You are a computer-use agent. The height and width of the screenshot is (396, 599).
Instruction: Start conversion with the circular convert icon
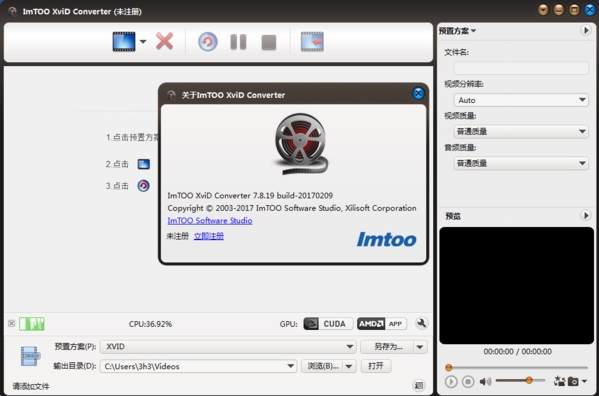(x=208, y=42)
